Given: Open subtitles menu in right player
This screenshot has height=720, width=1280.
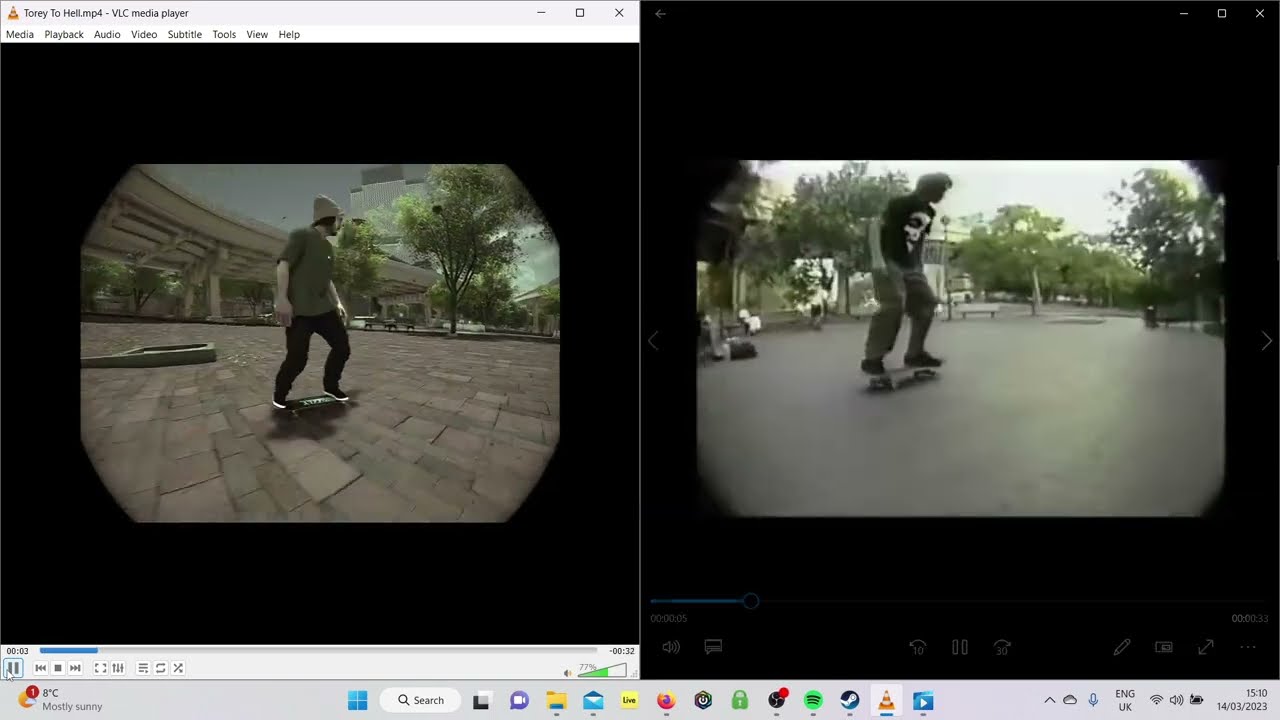Looking at the screenshot, I should [713, 647].
